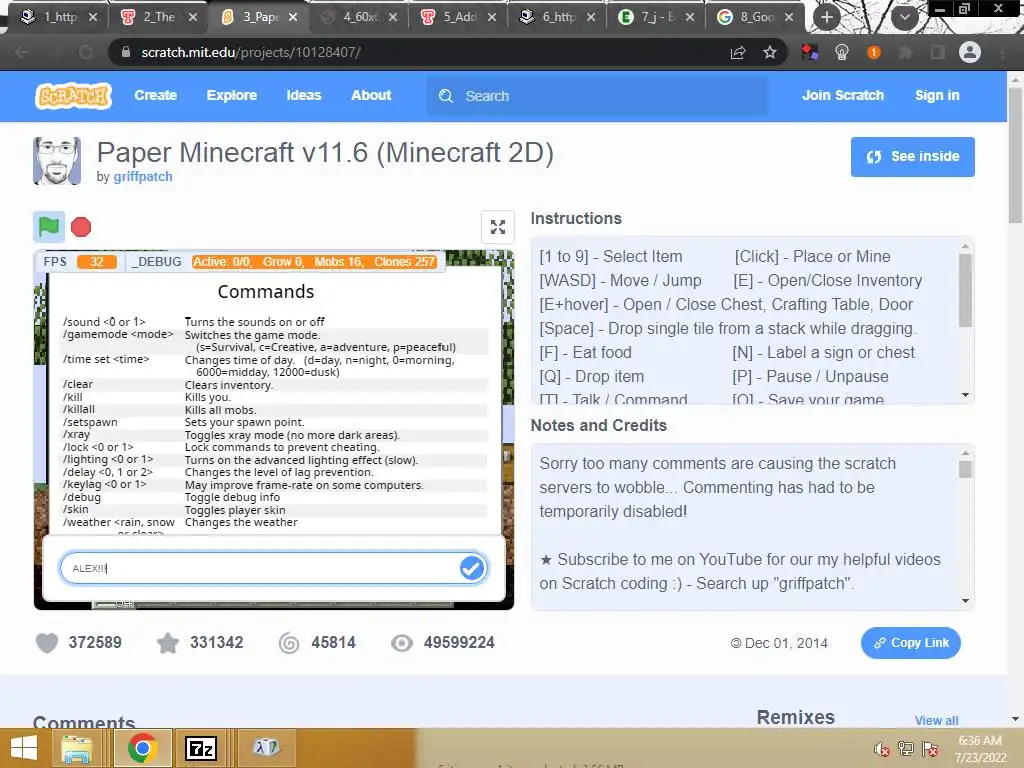
Task: Open the griffpatch author link
Action: (143, 176)
